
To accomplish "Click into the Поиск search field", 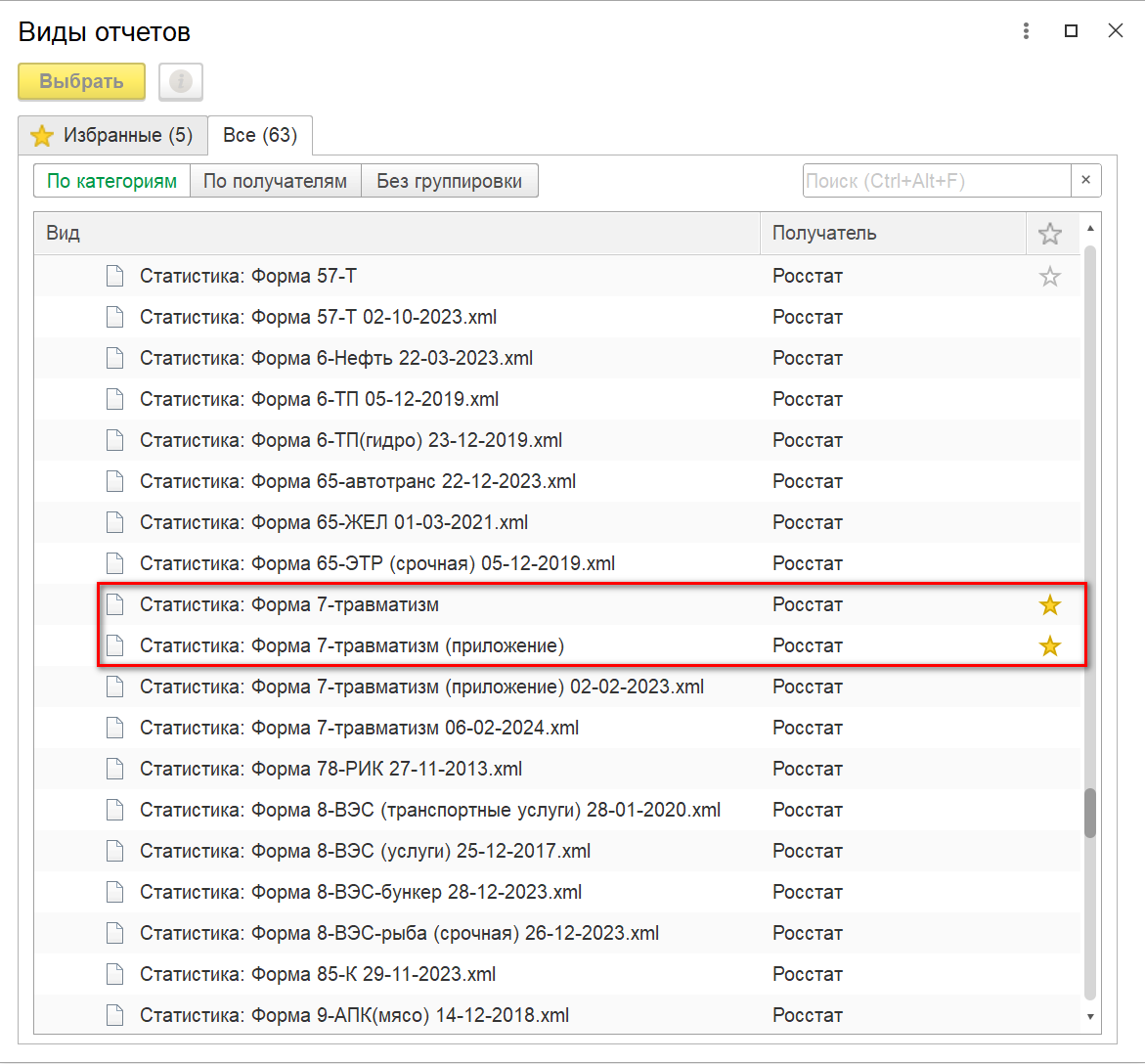I will coord(936,181).
